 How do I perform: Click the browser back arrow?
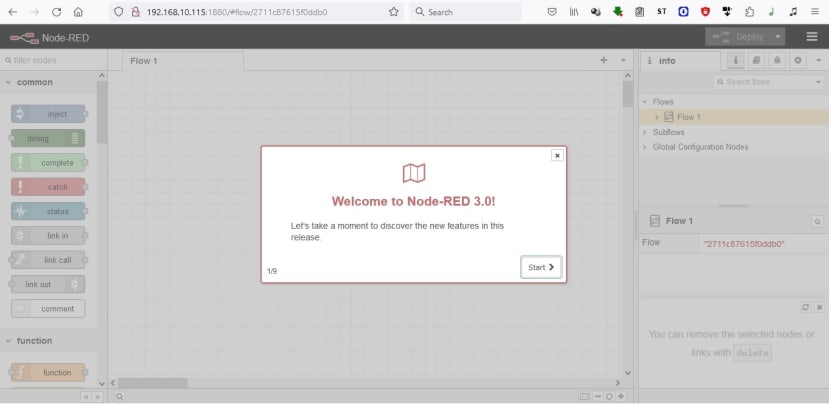point(13,12)
